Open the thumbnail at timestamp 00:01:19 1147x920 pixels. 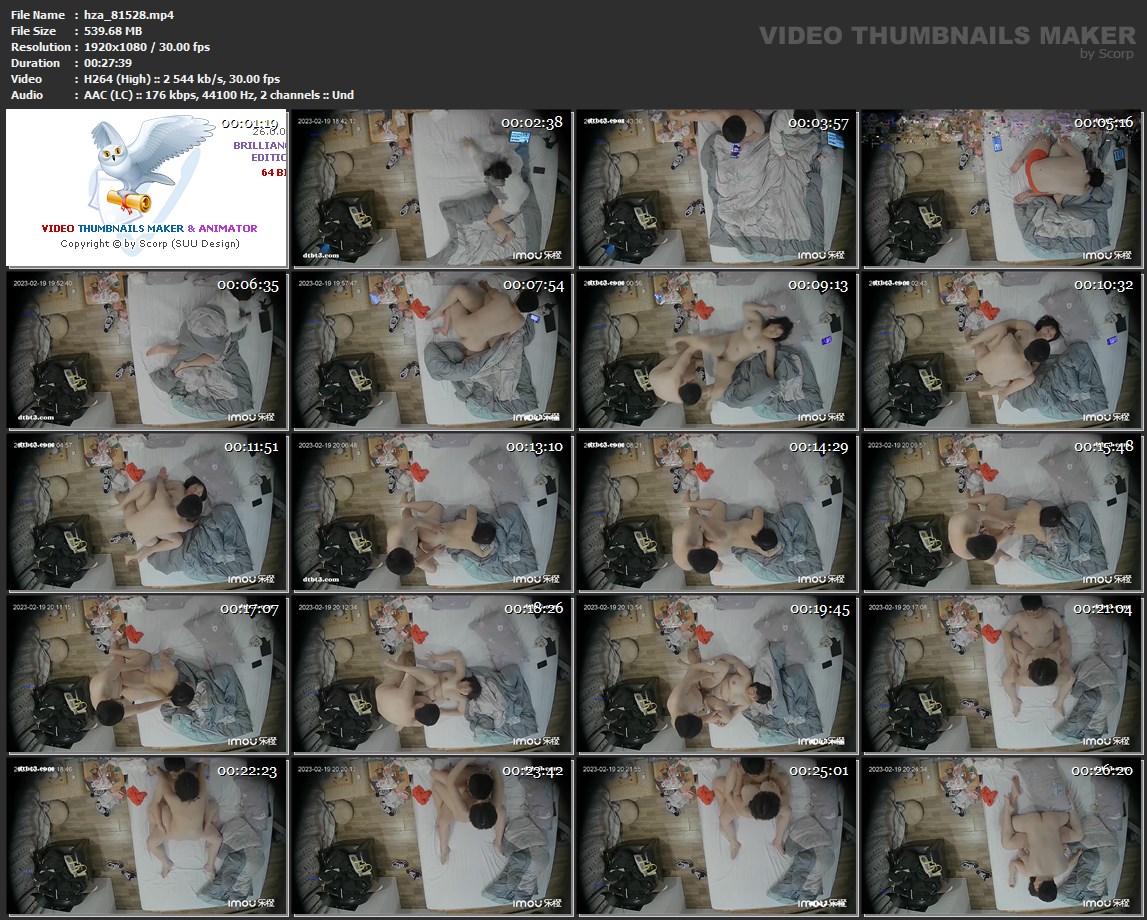[146, 188]
